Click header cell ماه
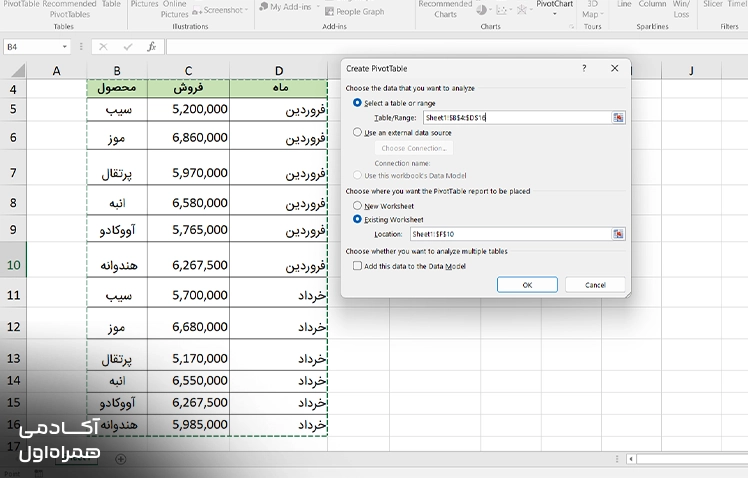 point(279,88)
